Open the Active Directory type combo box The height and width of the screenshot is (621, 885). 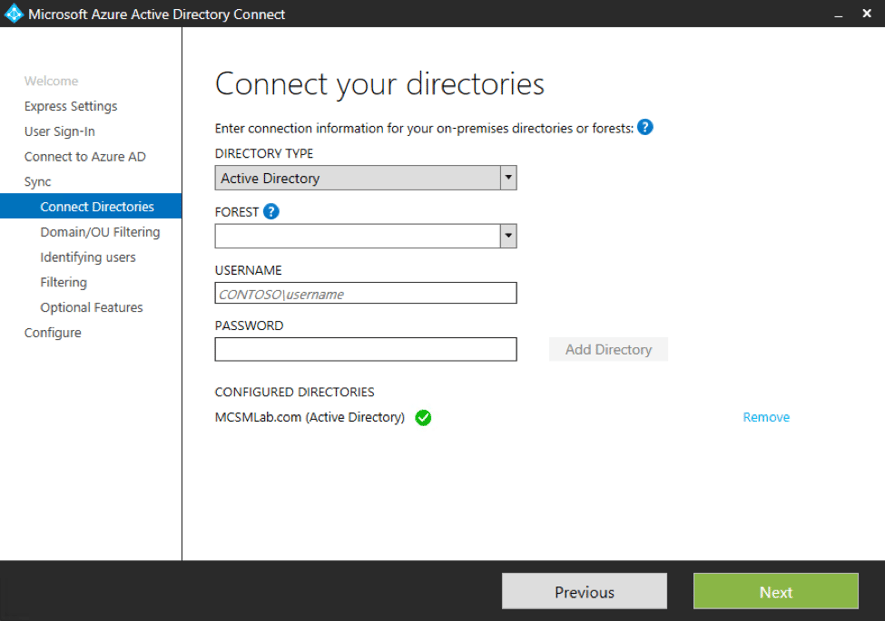click(366, 178)
